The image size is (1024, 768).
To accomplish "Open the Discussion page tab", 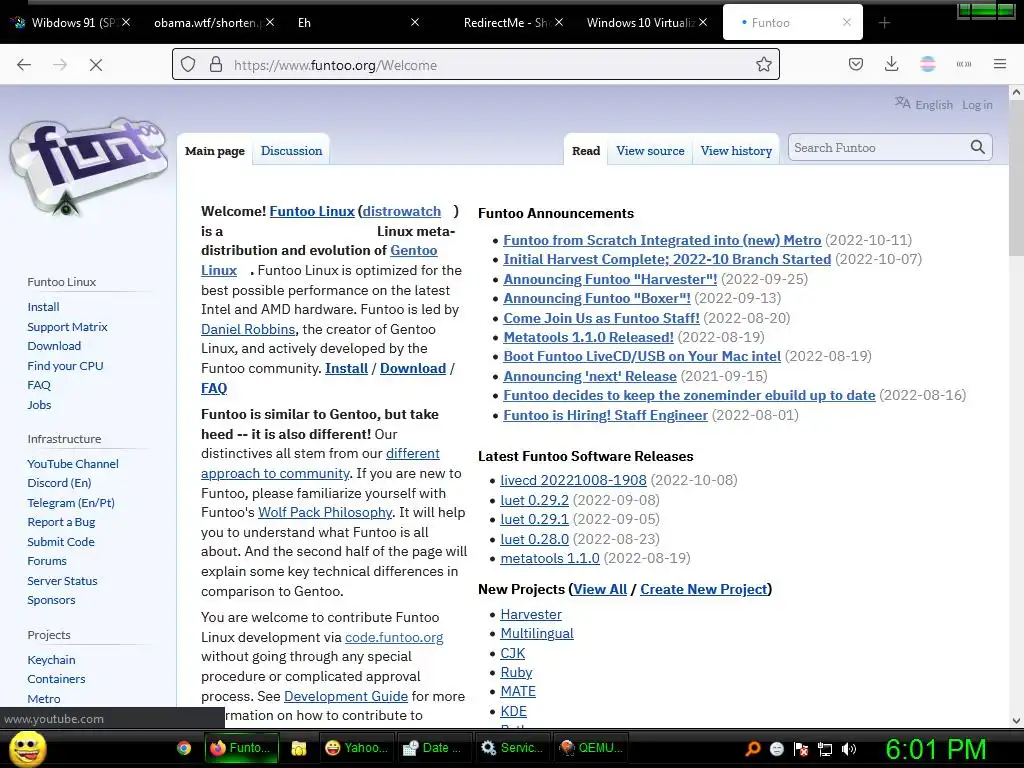I will tap(291, 151).
